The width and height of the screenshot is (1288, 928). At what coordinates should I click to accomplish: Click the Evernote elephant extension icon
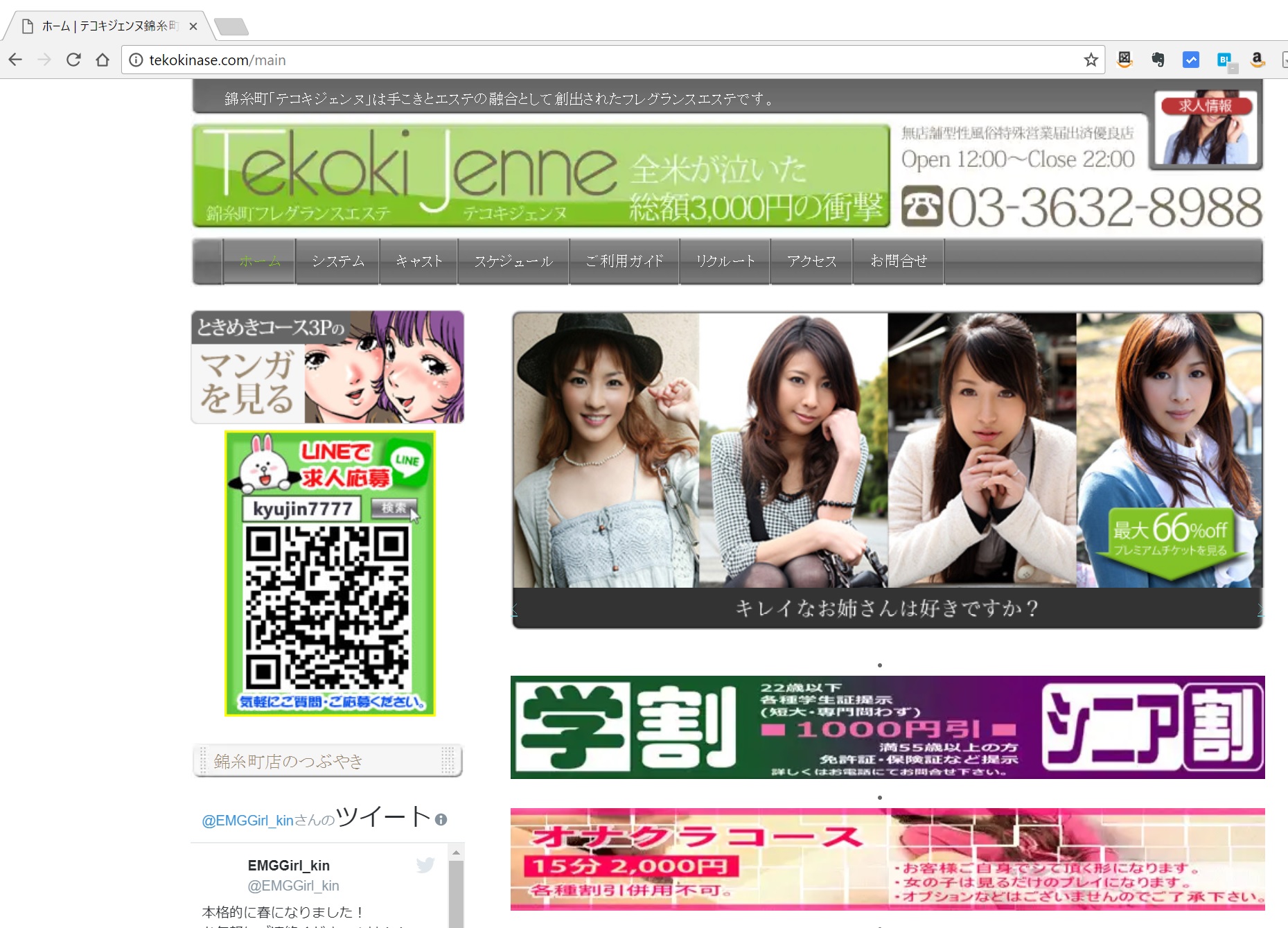tap(1158, 60)
